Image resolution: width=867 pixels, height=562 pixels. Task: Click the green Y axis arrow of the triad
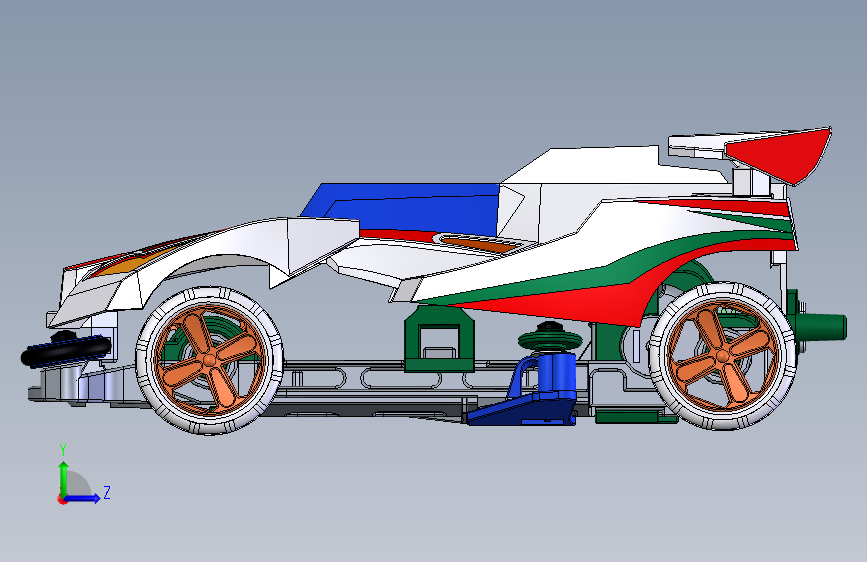point(64,478)
